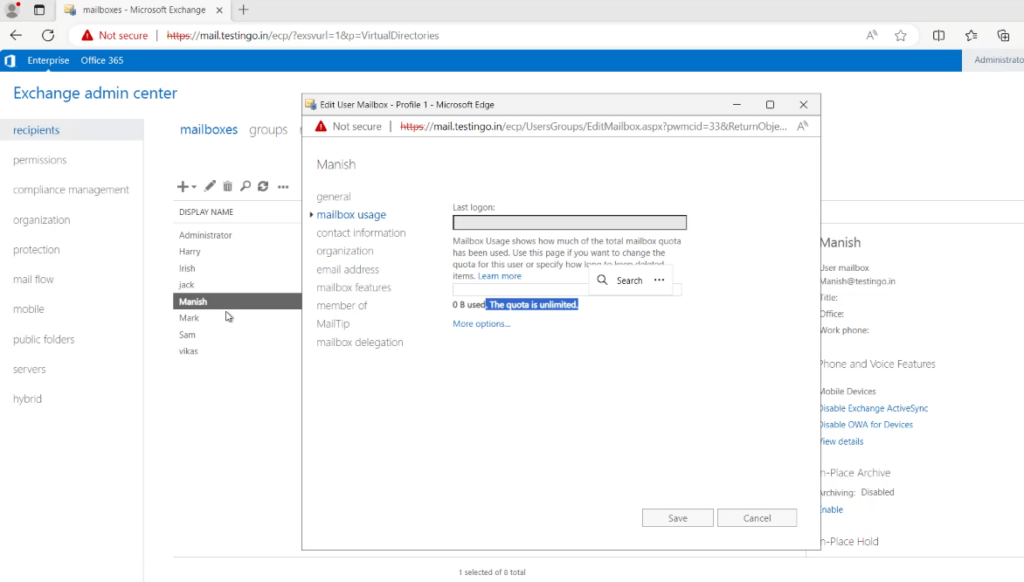This screenshot has width=1024, height=582.
Task: Click the Refresh icon above the mailbox list
Action: 262,187
